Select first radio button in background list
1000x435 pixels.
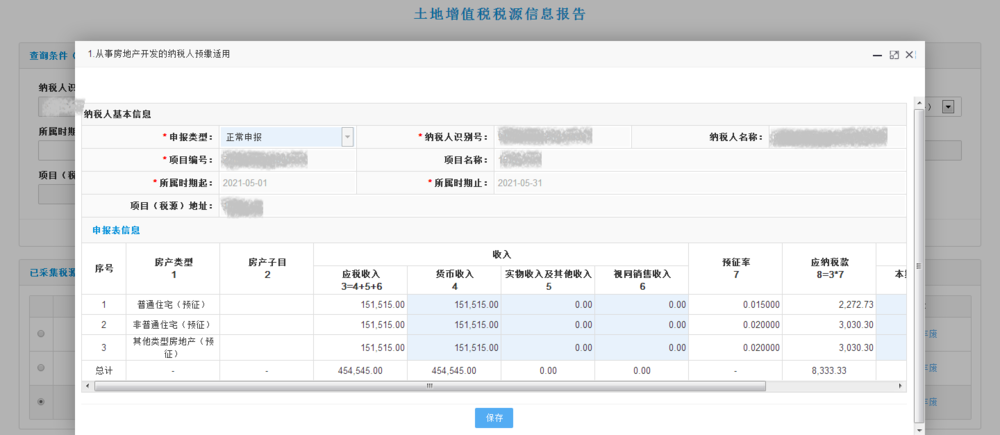[41, 334]
